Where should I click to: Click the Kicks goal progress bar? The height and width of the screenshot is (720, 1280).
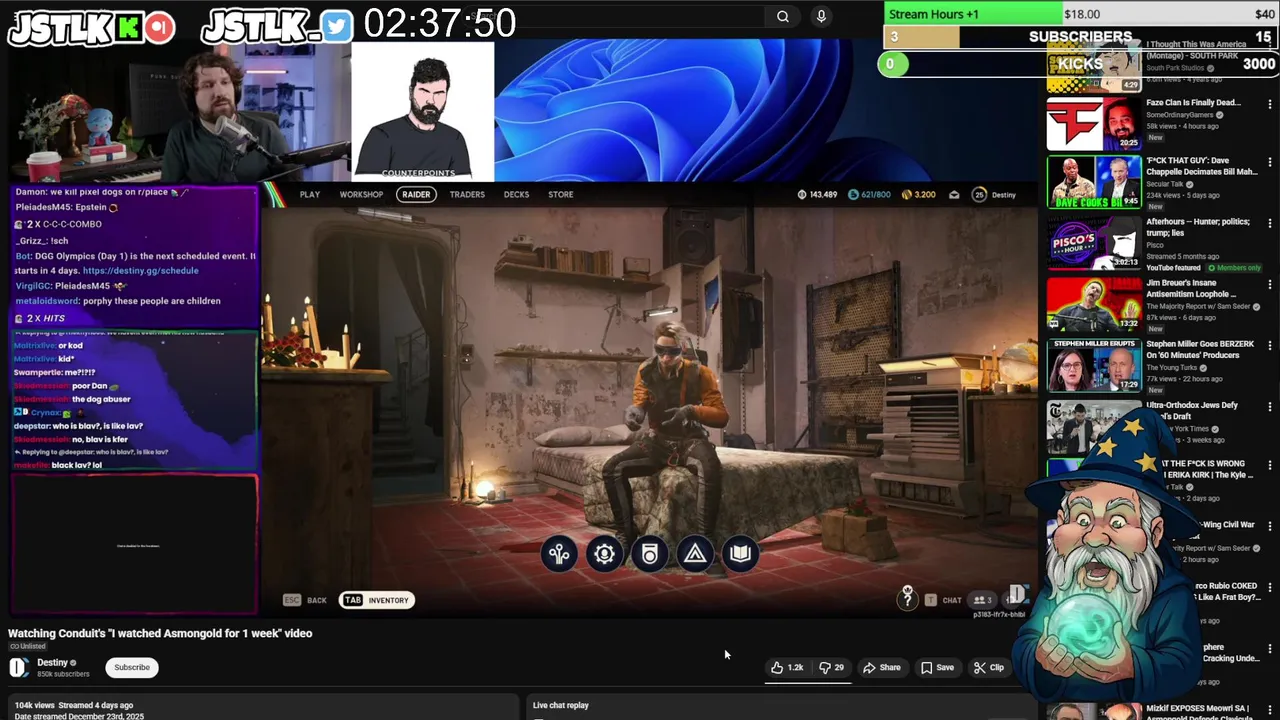click(1078, 64)
